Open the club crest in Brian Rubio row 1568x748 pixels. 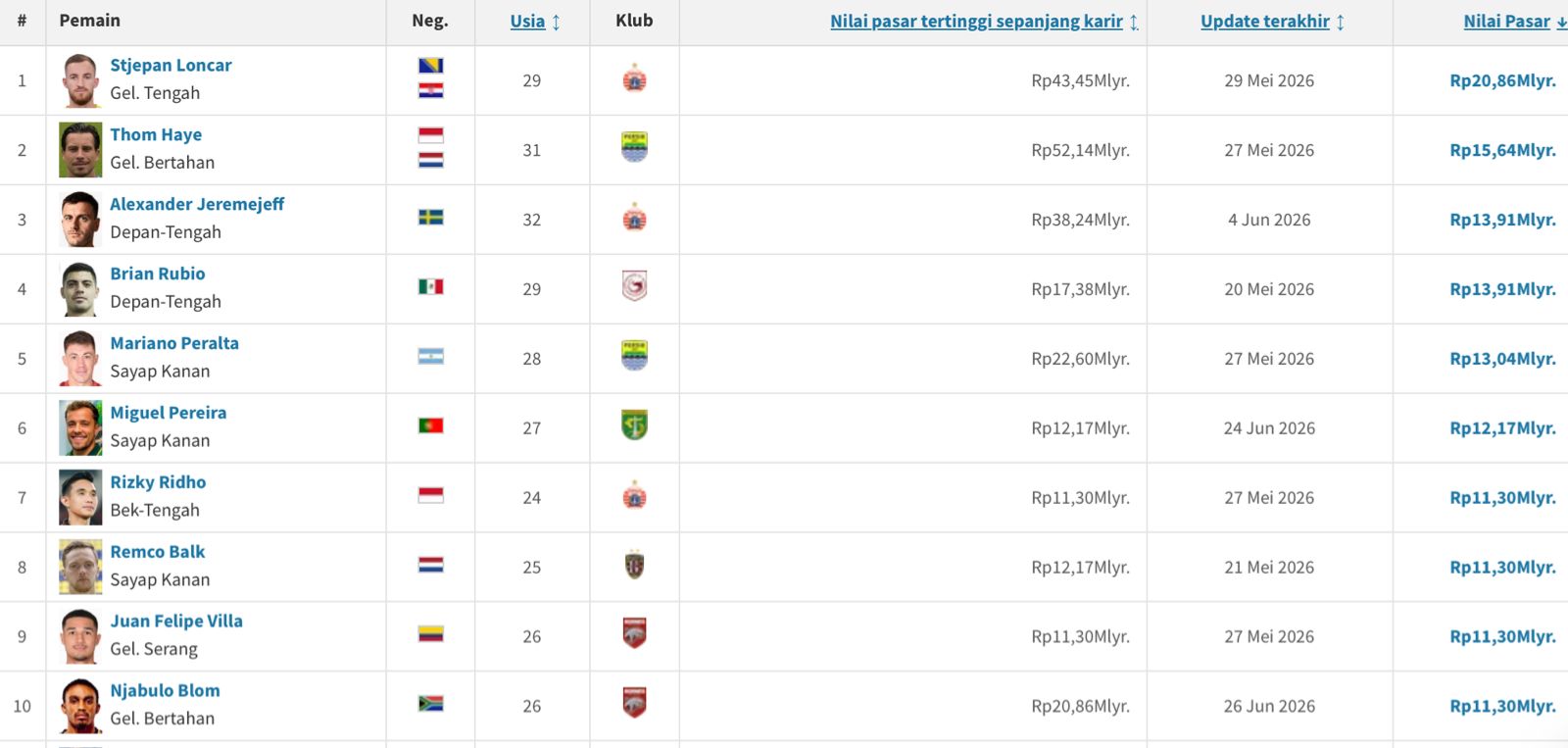[634, 286]
